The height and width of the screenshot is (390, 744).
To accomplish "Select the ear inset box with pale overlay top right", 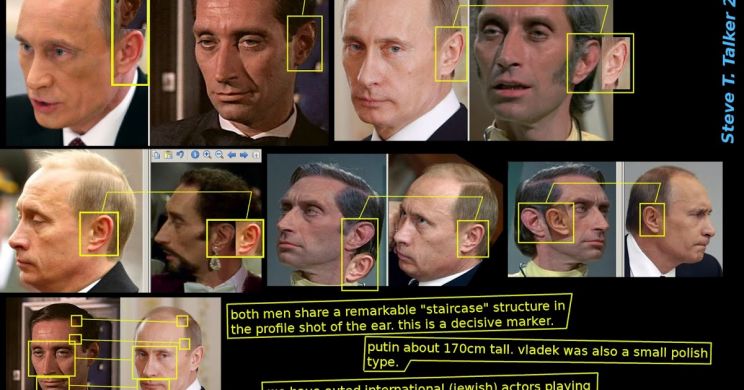I will point(600,63).
